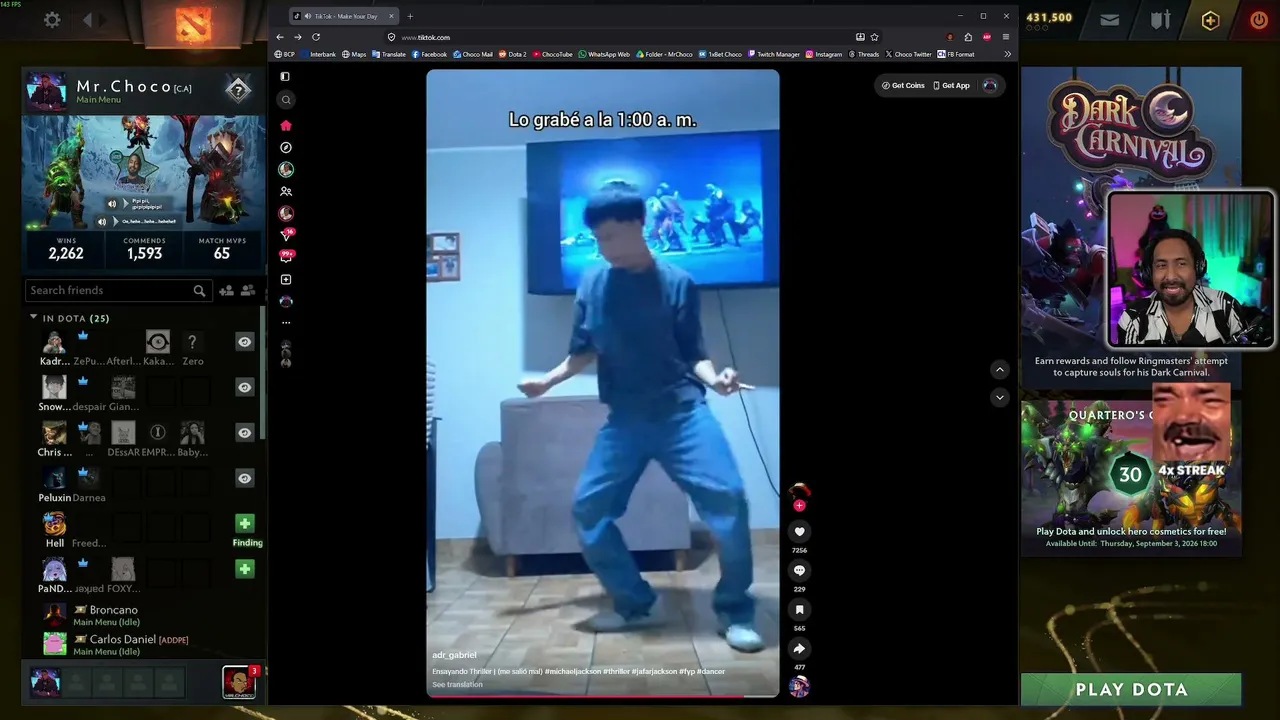
Task: Click Get Coins on TikTok
Action: tap(903, 85)
